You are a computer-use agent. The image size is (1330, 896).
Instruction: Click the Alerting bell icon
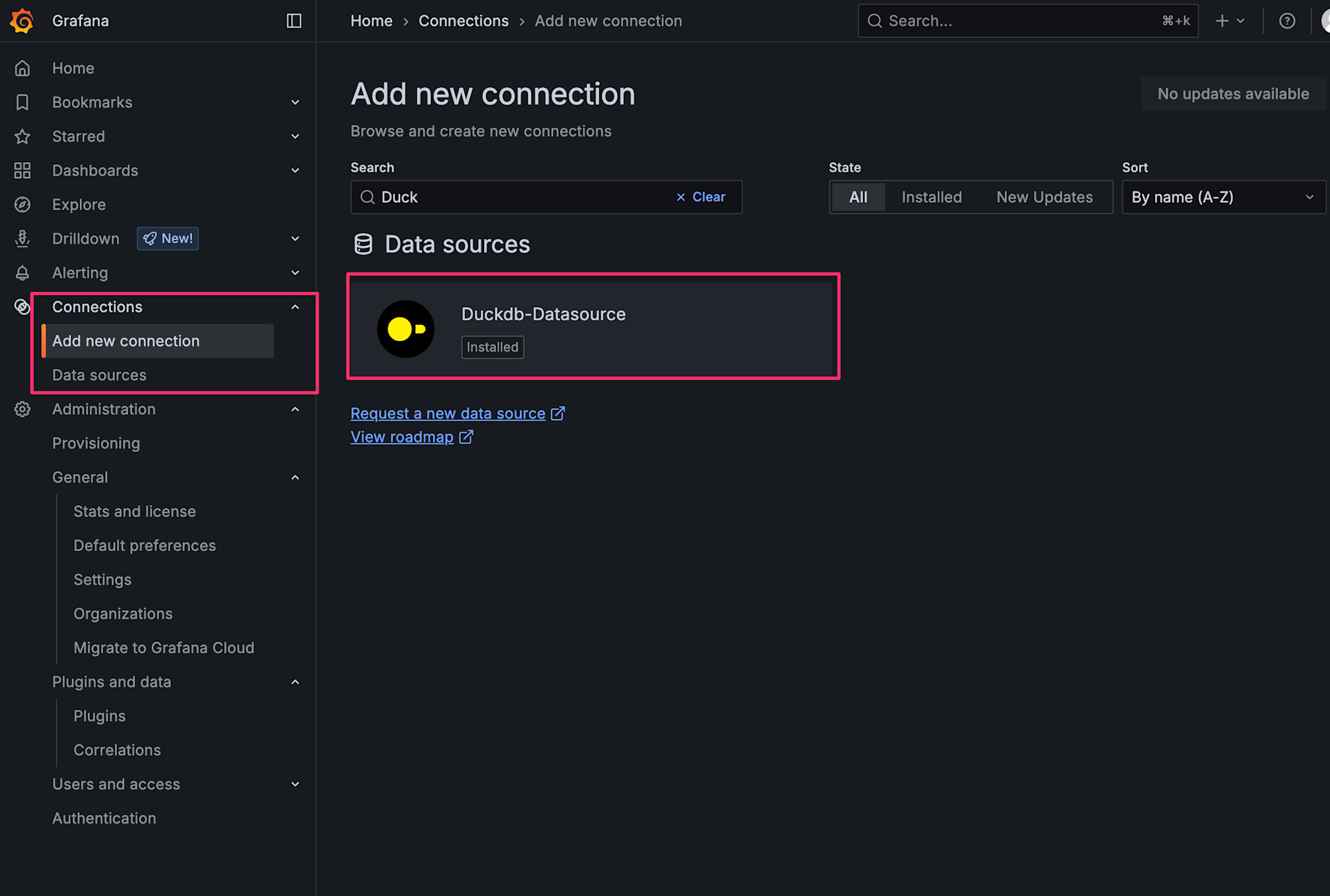tap(23, 273)
